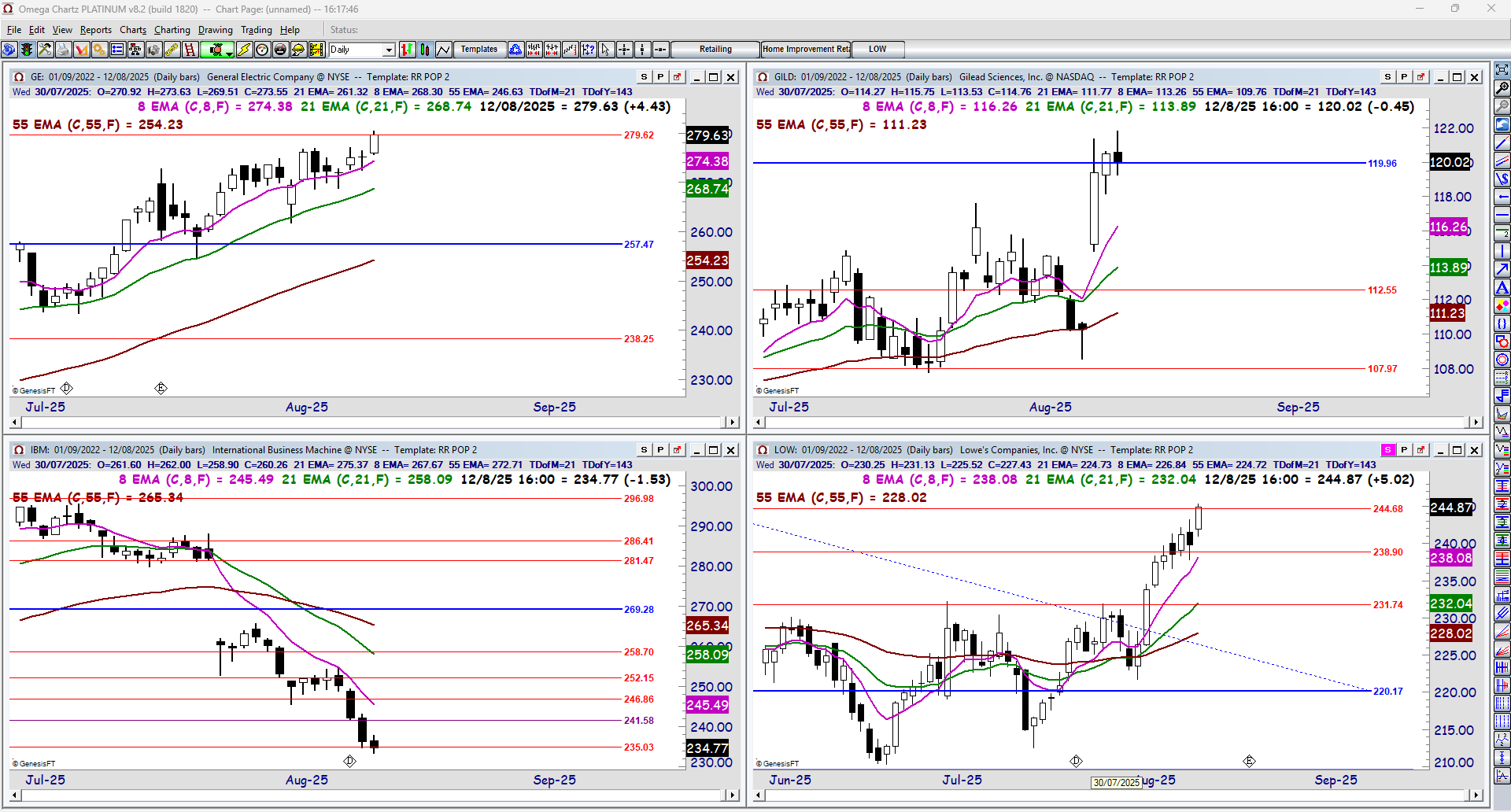This screenshot has width=1511, height=812.
Task: Select the arrow drawing tool
Action: point(1502,269)
